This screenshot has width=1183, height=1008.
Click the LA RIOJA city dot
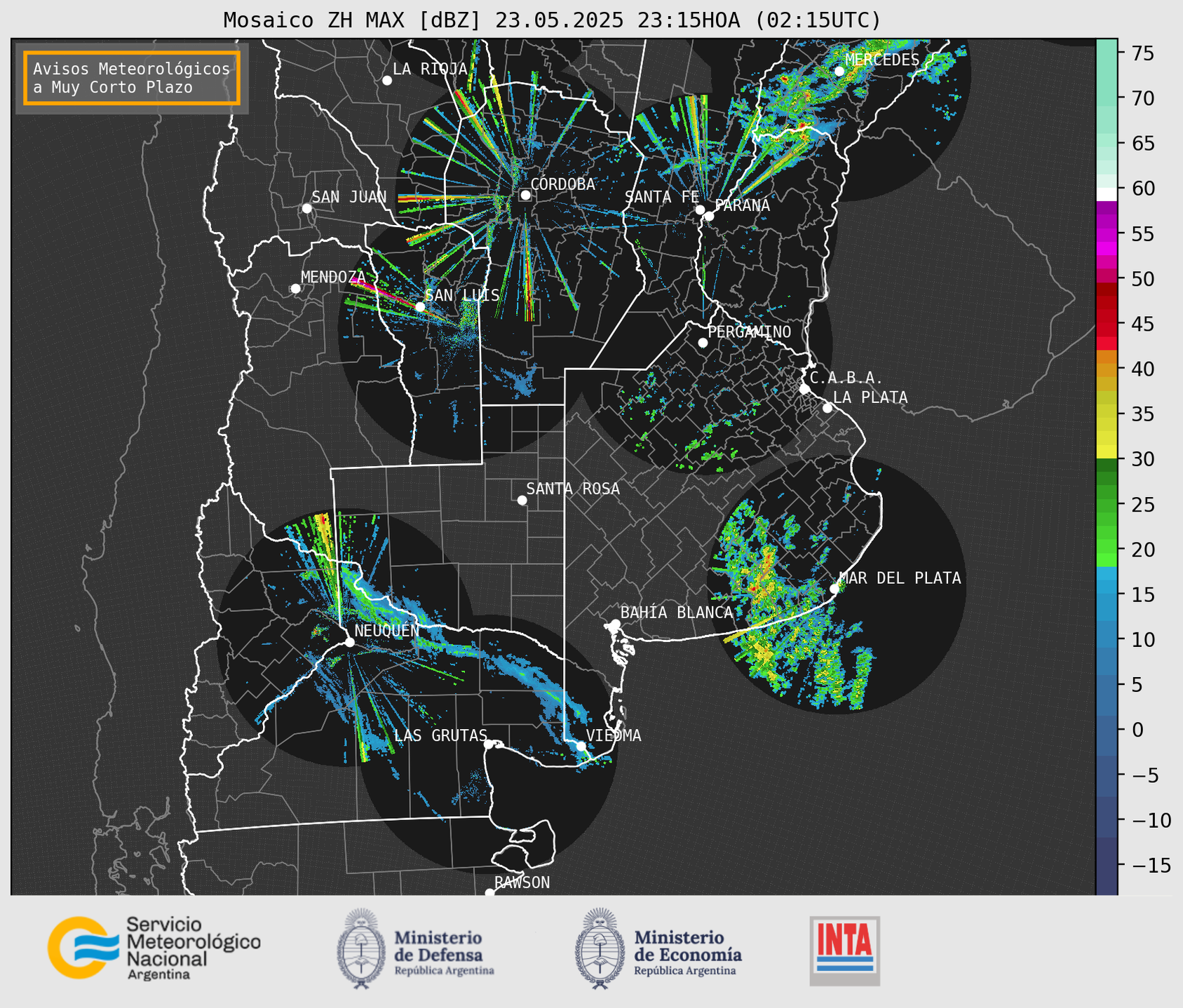(387, 81)
